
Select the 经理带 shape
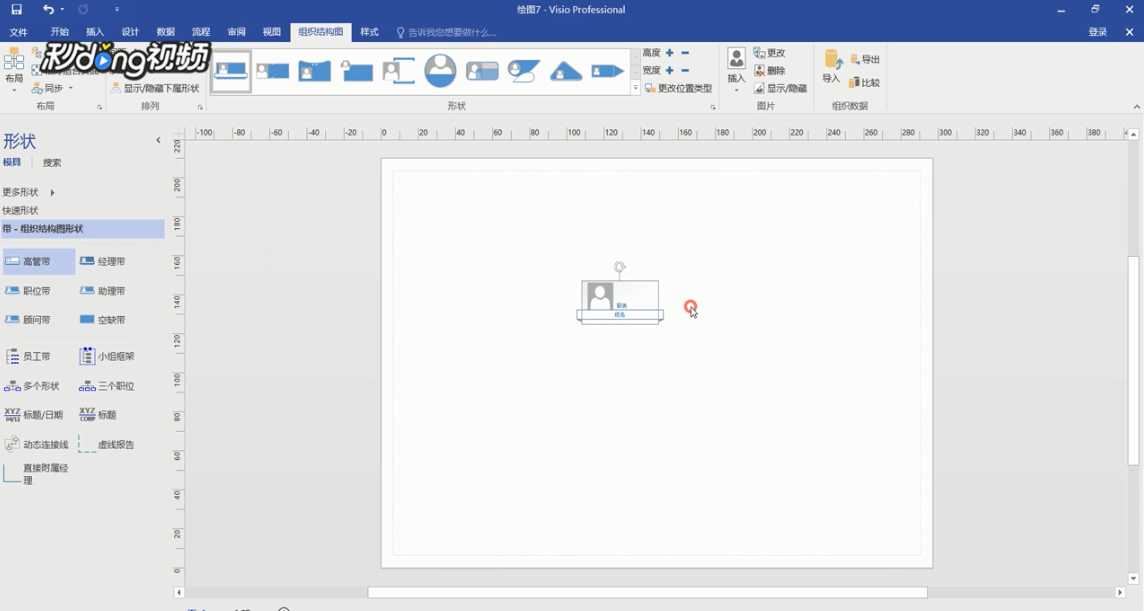103,261
